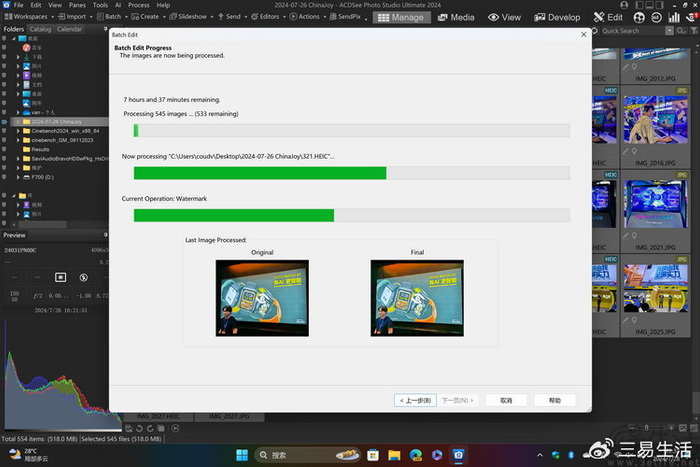Viewport: 700px width, 467px height.
Task: Open the Quick Search dropdown arrow
Action: click(669, 31)
